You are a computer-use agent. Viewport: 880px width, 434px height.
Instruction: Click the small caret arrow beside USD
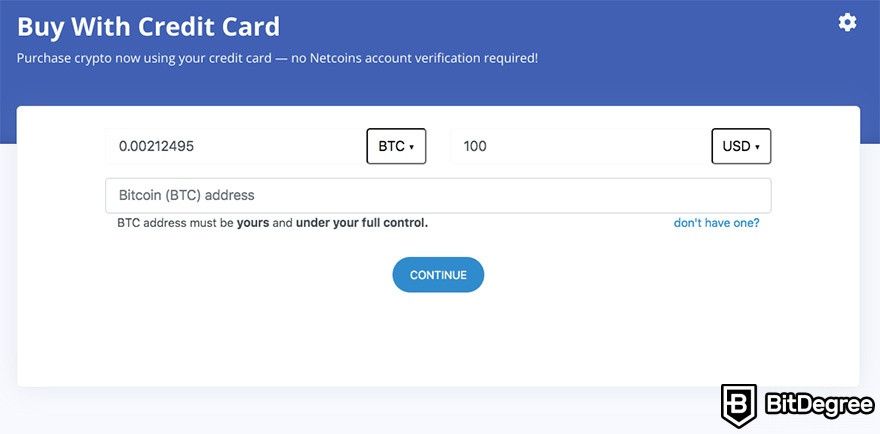(757, 147)
